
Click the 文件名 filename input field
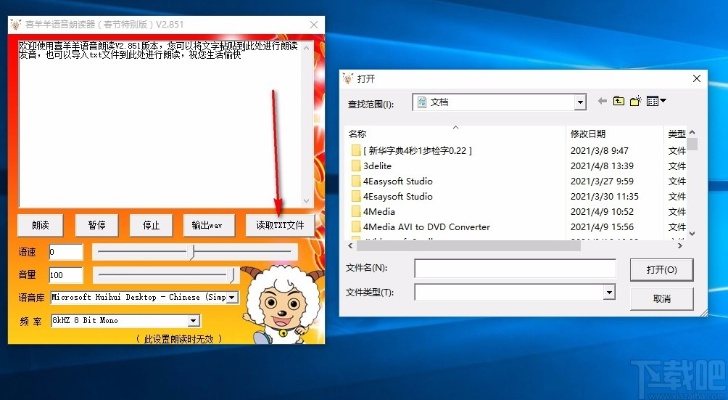516,269
